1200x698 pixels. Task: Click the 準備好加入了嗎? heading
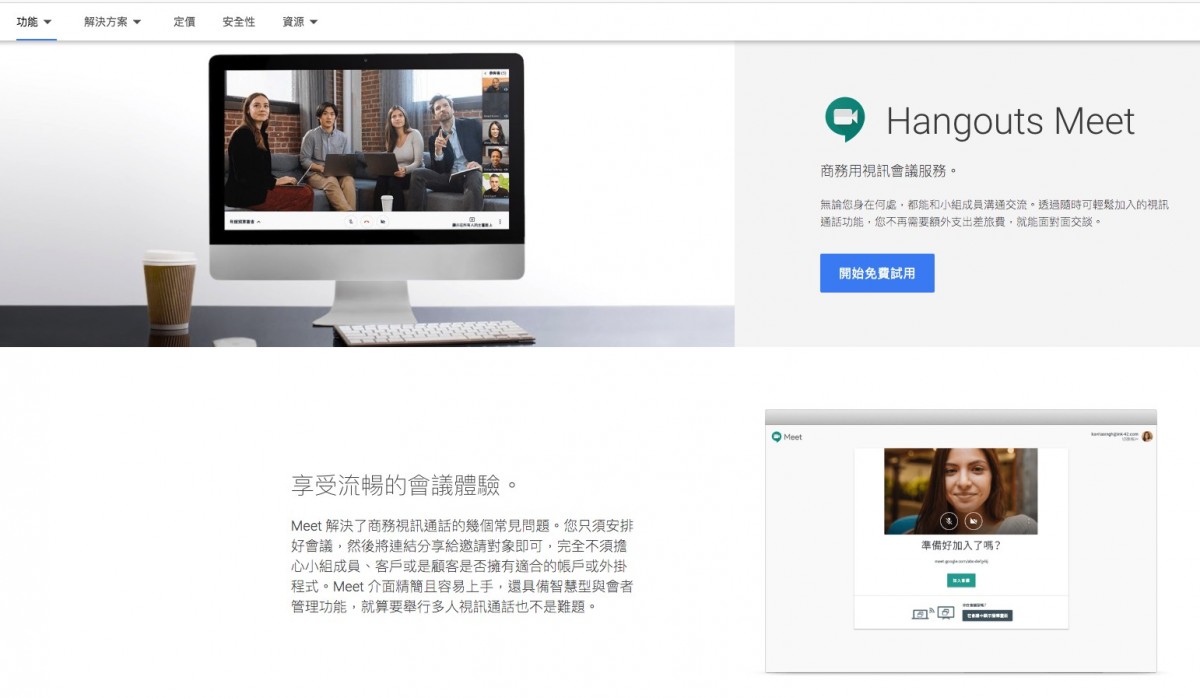[961, 546]
